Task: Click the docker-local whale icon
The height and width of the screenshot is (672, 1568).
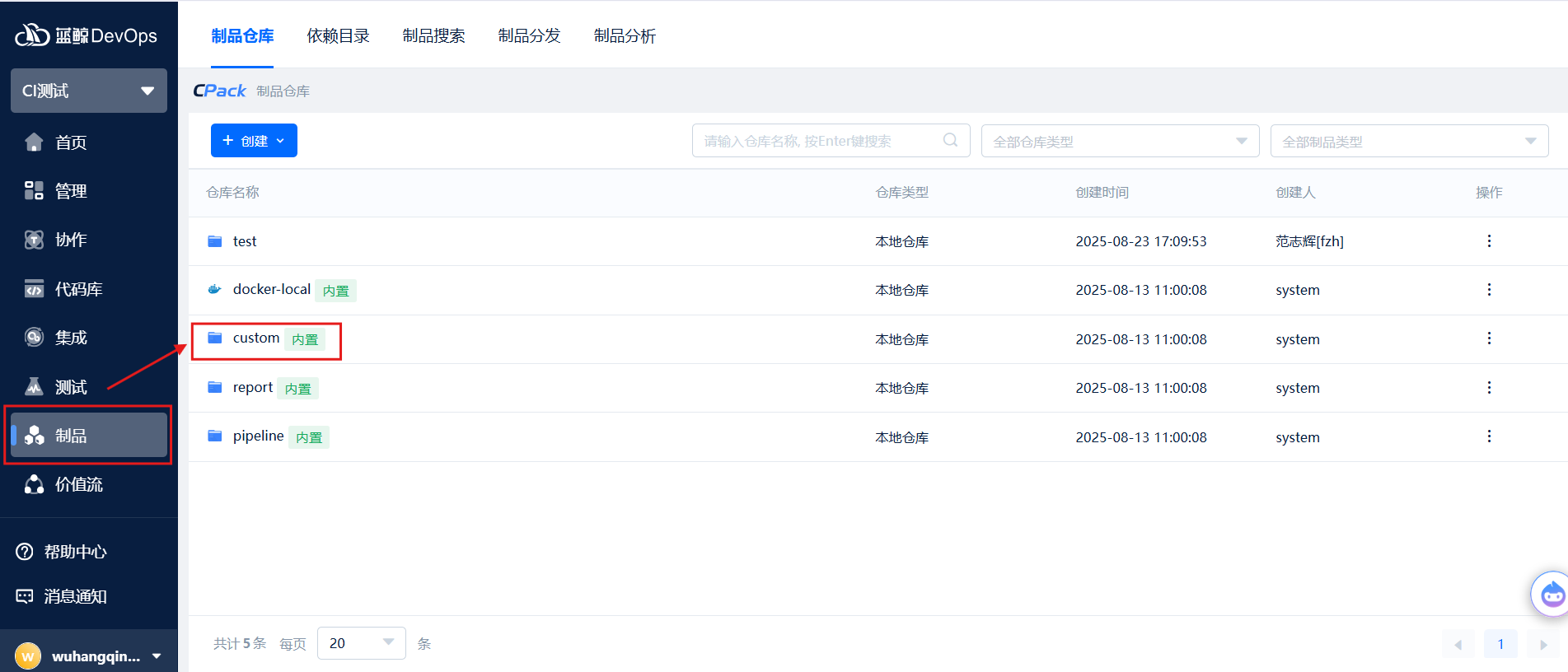Action: (215, 290)
